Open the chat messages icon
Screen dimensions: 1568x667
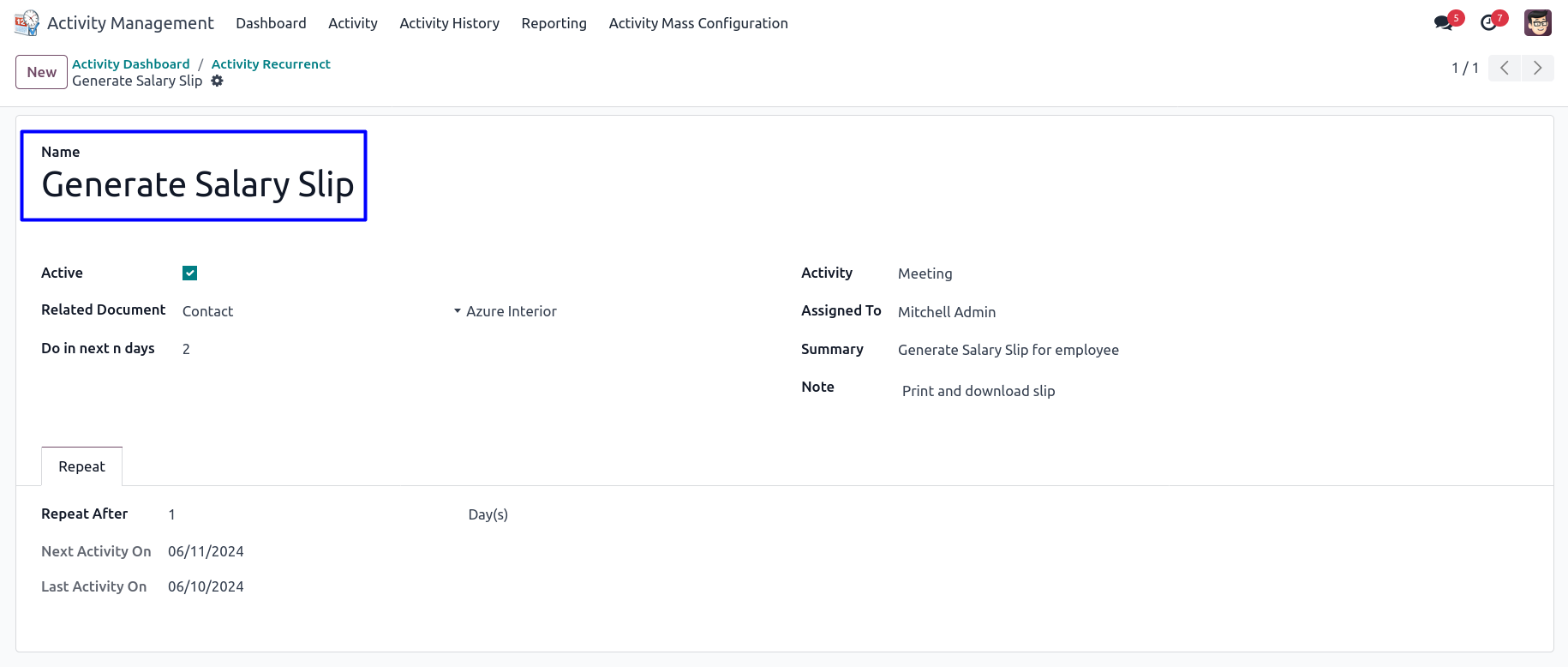(x=1444, y=23)
